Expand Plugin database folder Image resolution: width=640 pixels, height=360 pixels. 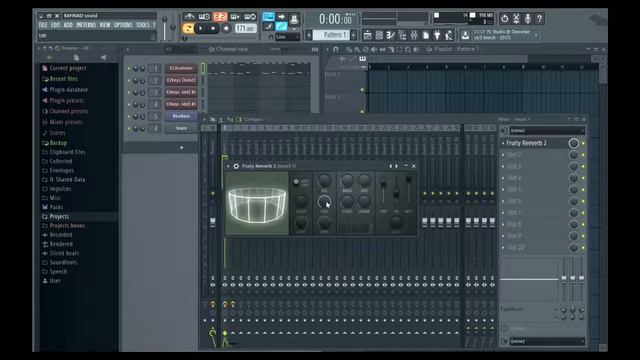68,90
